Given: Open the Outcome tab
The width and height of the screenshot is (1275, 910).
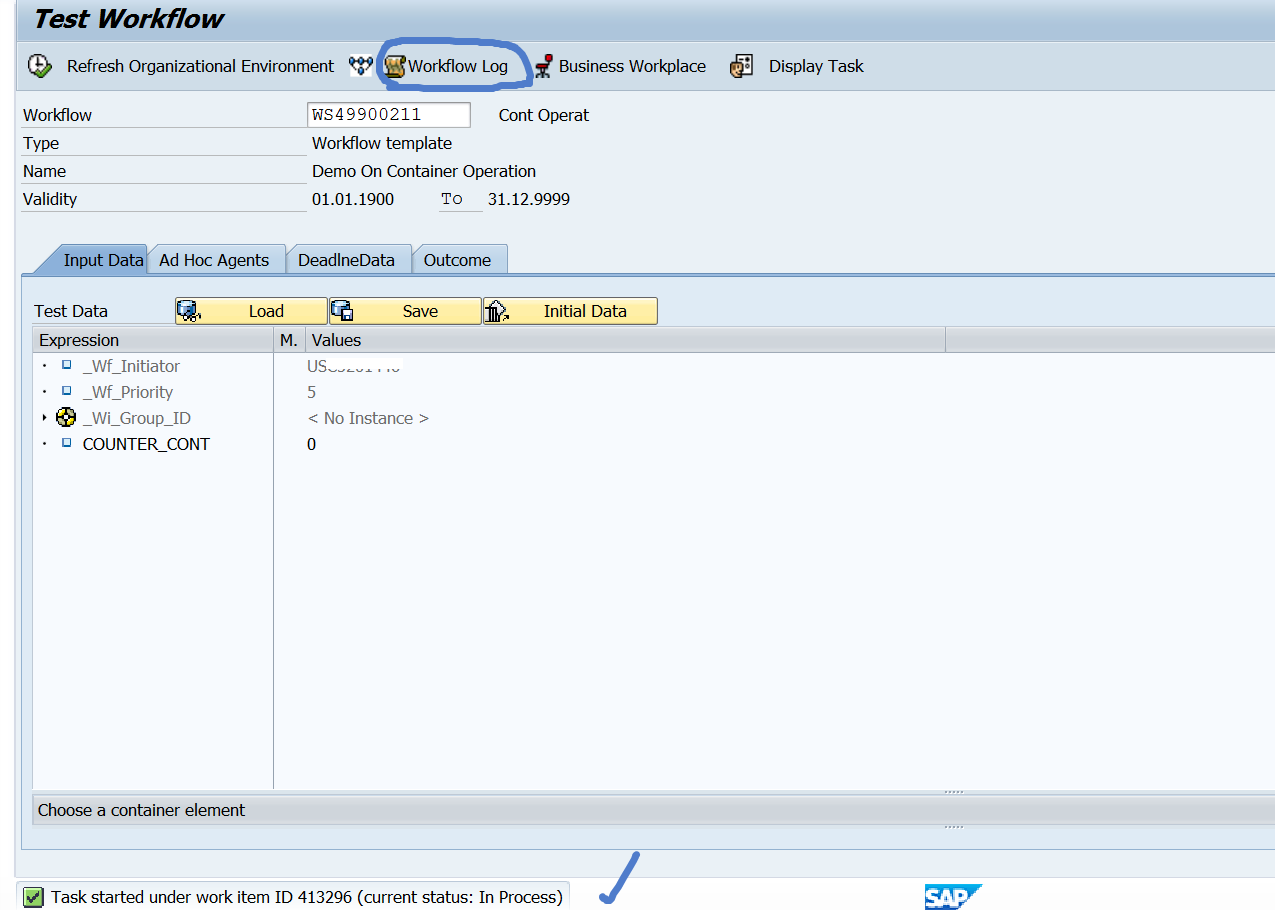Looking at the screenshot, I should pos(457,260).
